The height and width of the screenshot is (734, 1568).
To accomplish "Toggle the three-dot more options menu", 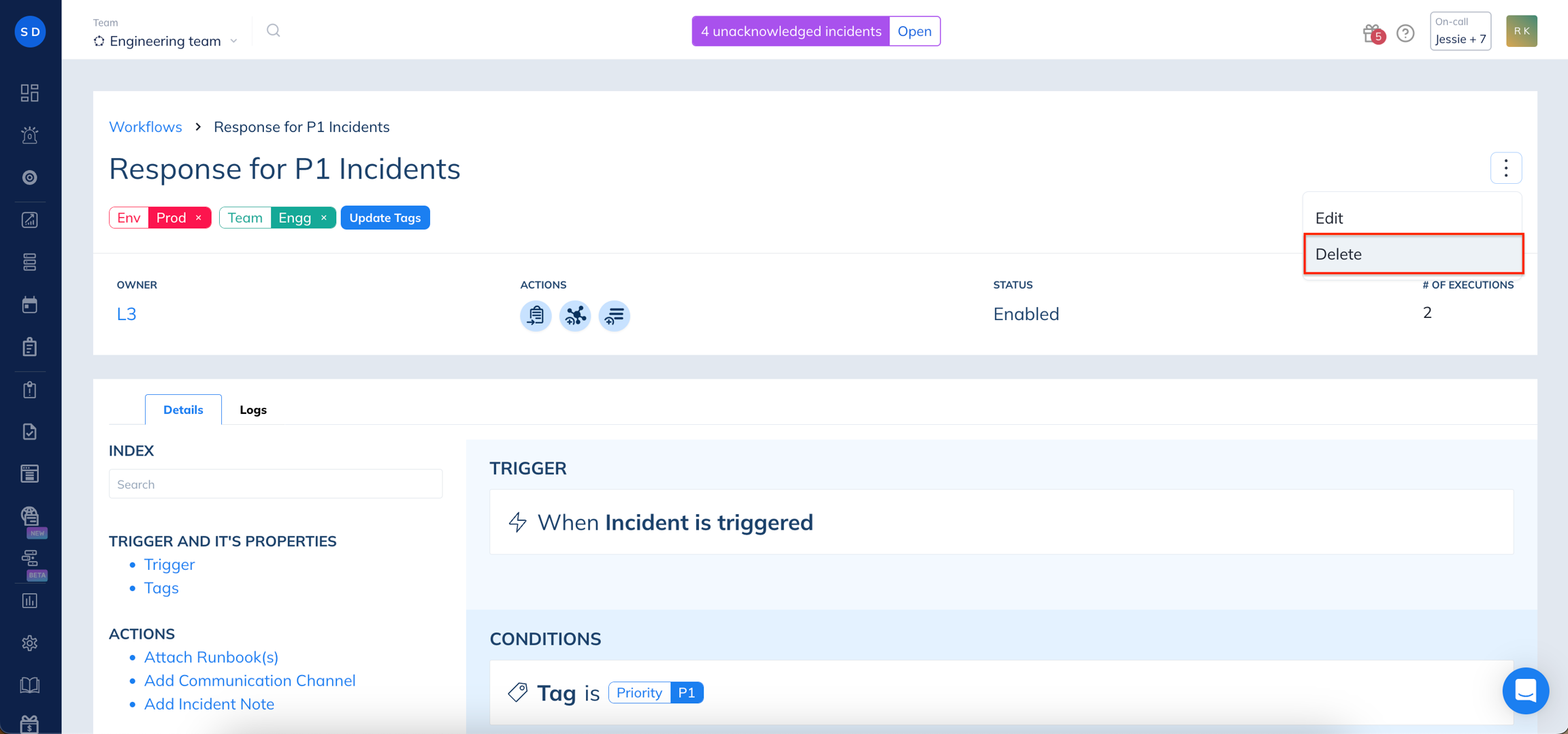I will (x=1506, y=167).
